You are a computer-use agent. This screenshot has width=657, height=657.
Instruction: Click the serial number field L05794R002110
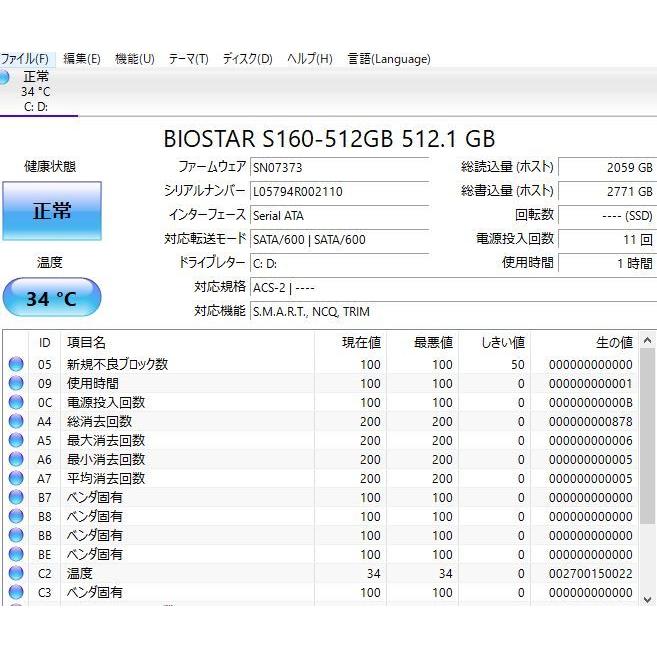click(339, 191)
